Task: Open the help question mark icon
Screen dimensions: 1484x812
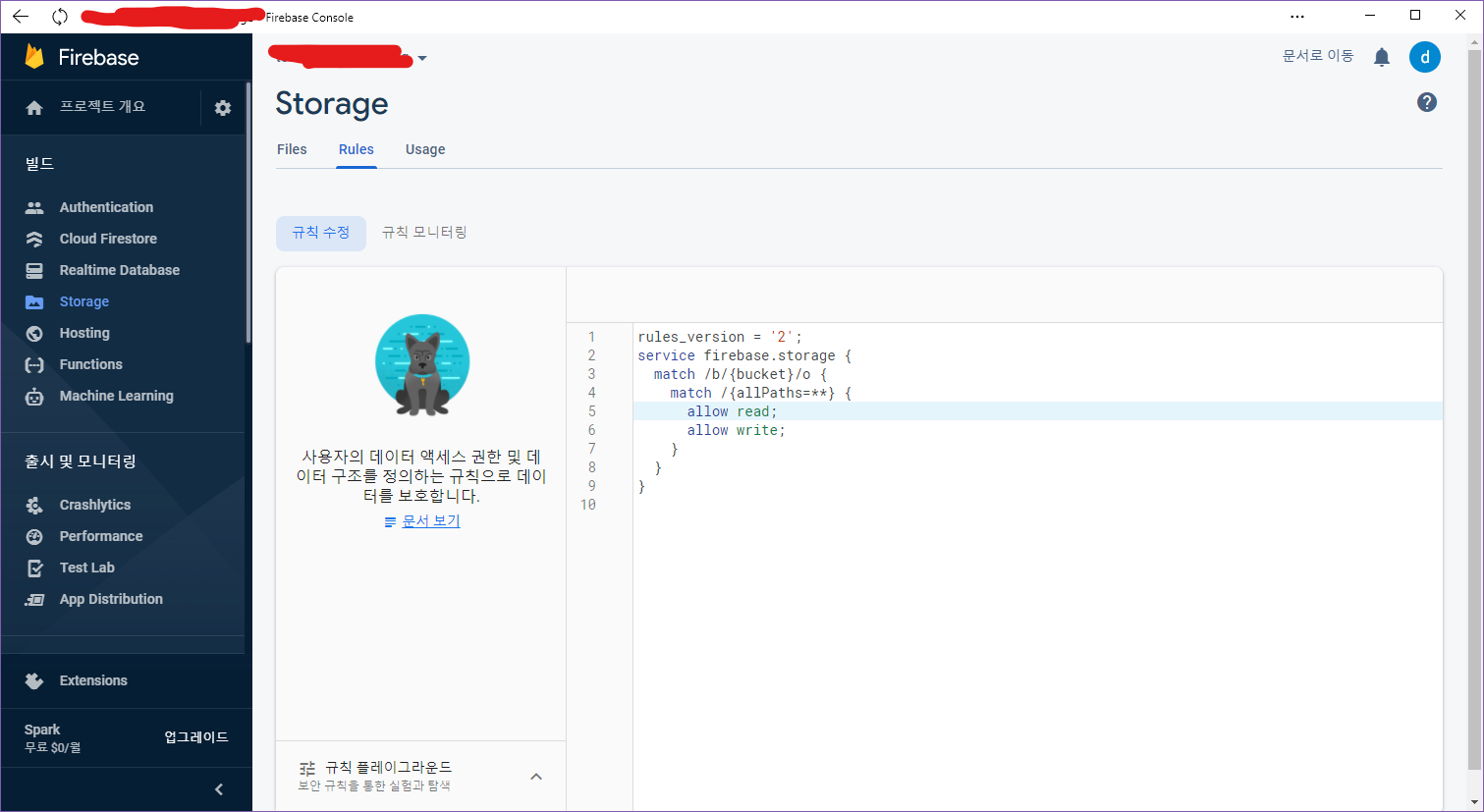Action: tap(1427, 102)
